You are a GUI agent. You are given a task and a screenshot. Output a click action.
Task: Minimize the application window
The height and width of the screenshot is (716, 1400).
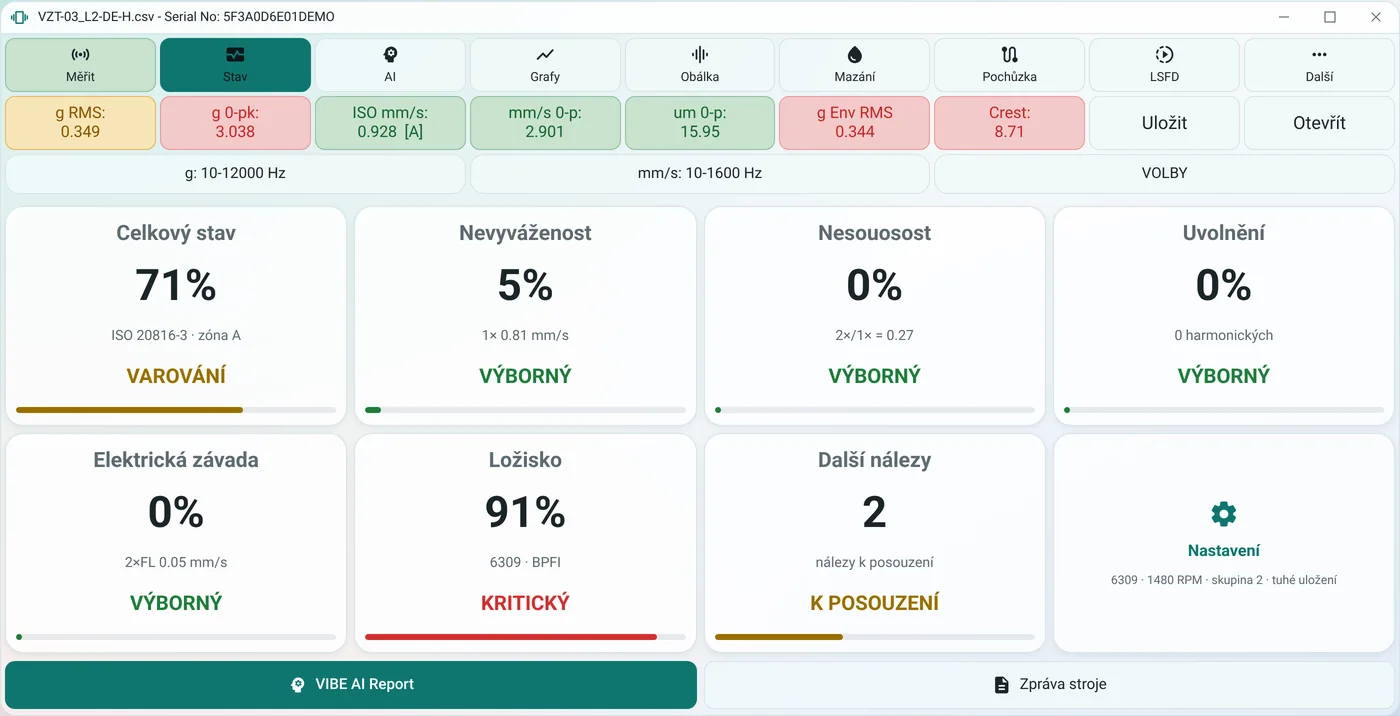[1285, 17]
